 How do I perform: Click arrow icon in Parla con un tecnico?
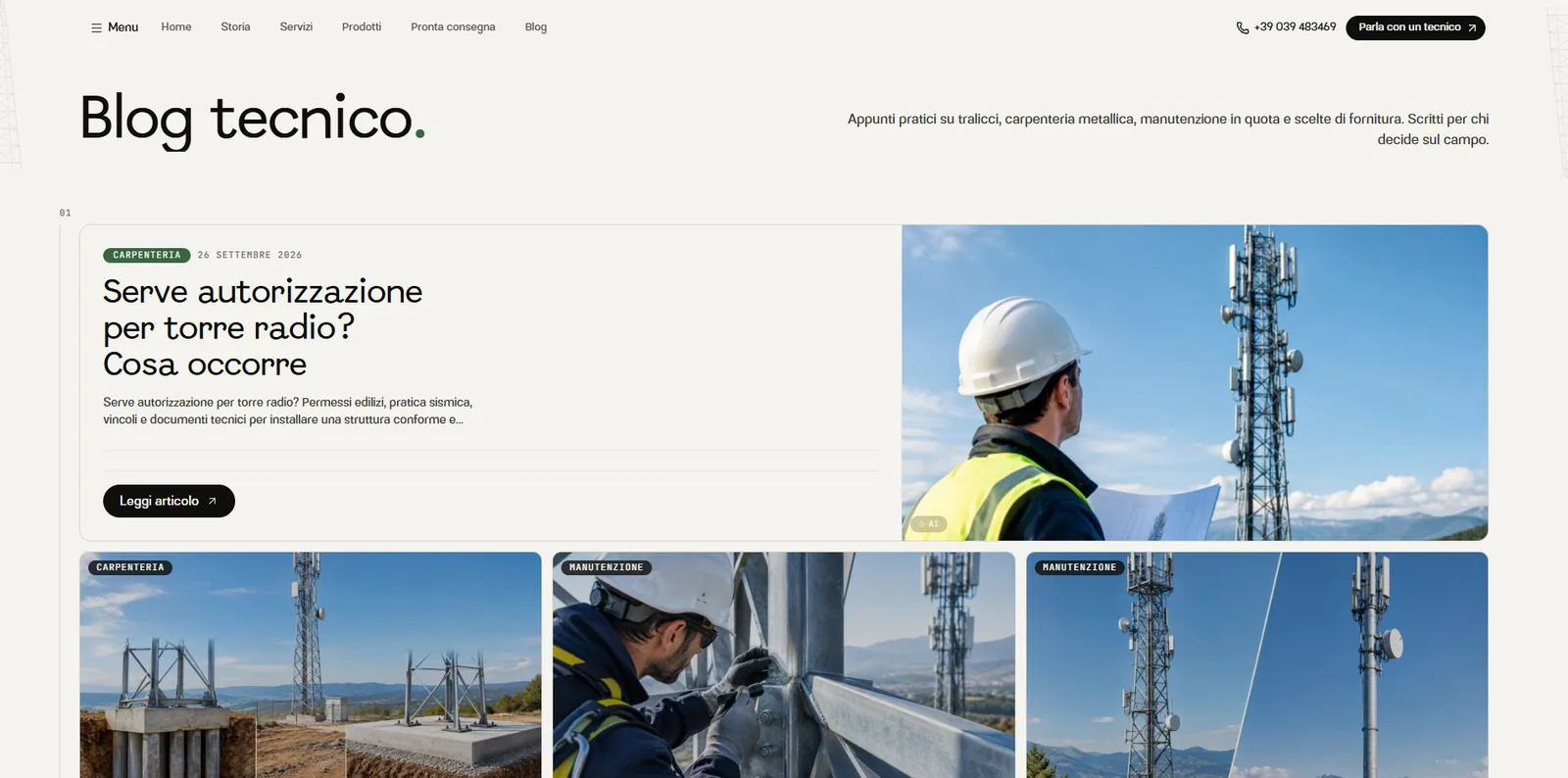pos(1472,27)
